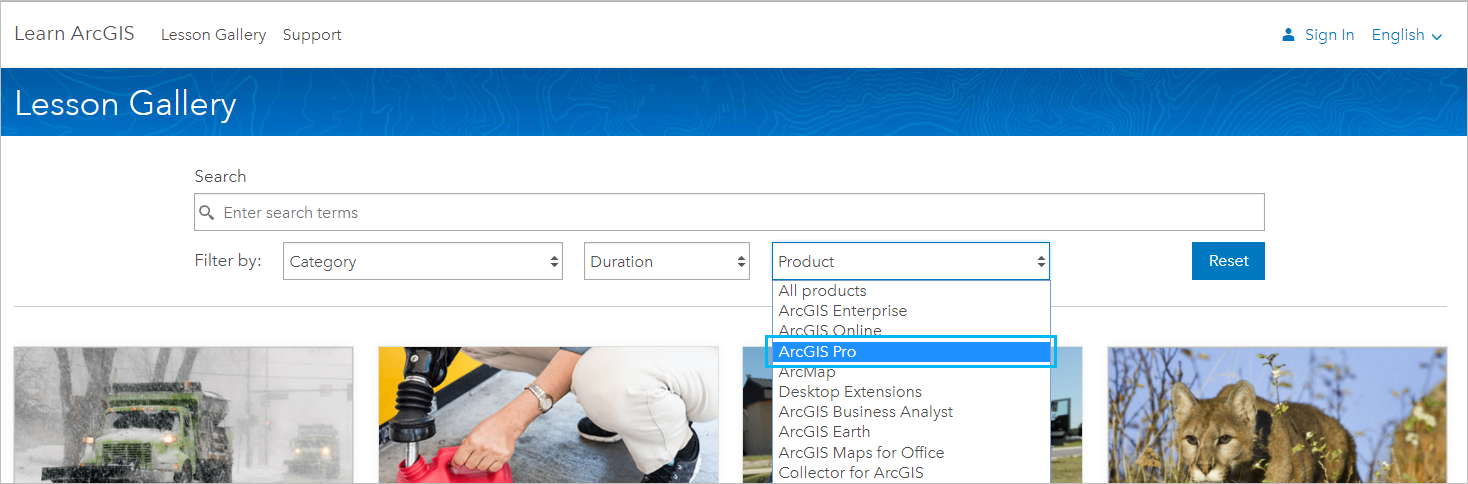
Task: Select Desktop Extensions option
Action: (911, 392)
